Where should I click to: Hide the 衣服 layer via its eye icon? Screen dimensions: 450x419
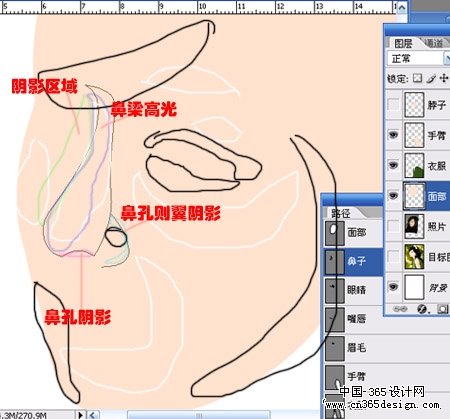(x=393, y=165)
